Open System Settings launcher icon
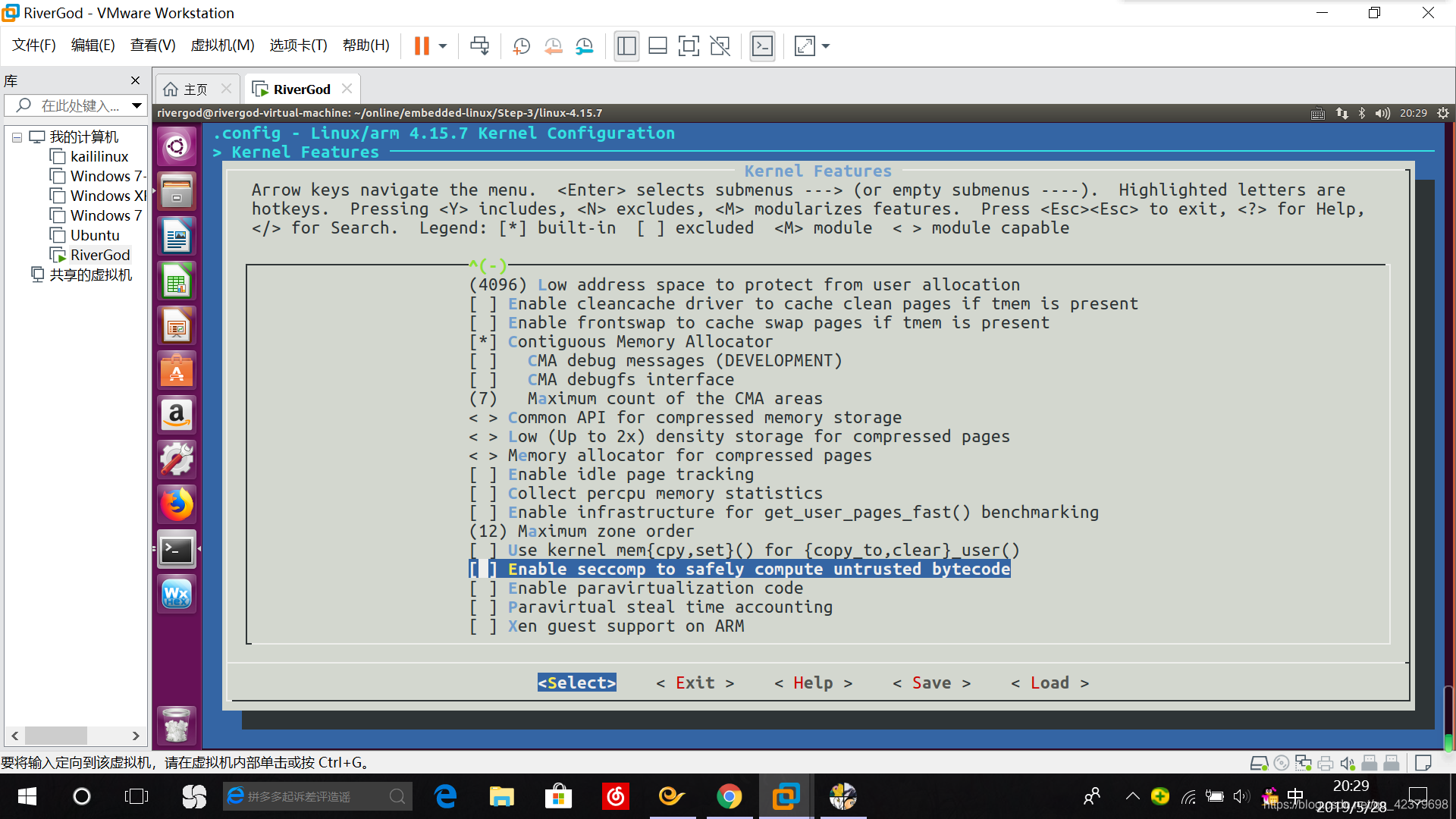The height and width of the screenshot is (819, 1456). [177, 460]
